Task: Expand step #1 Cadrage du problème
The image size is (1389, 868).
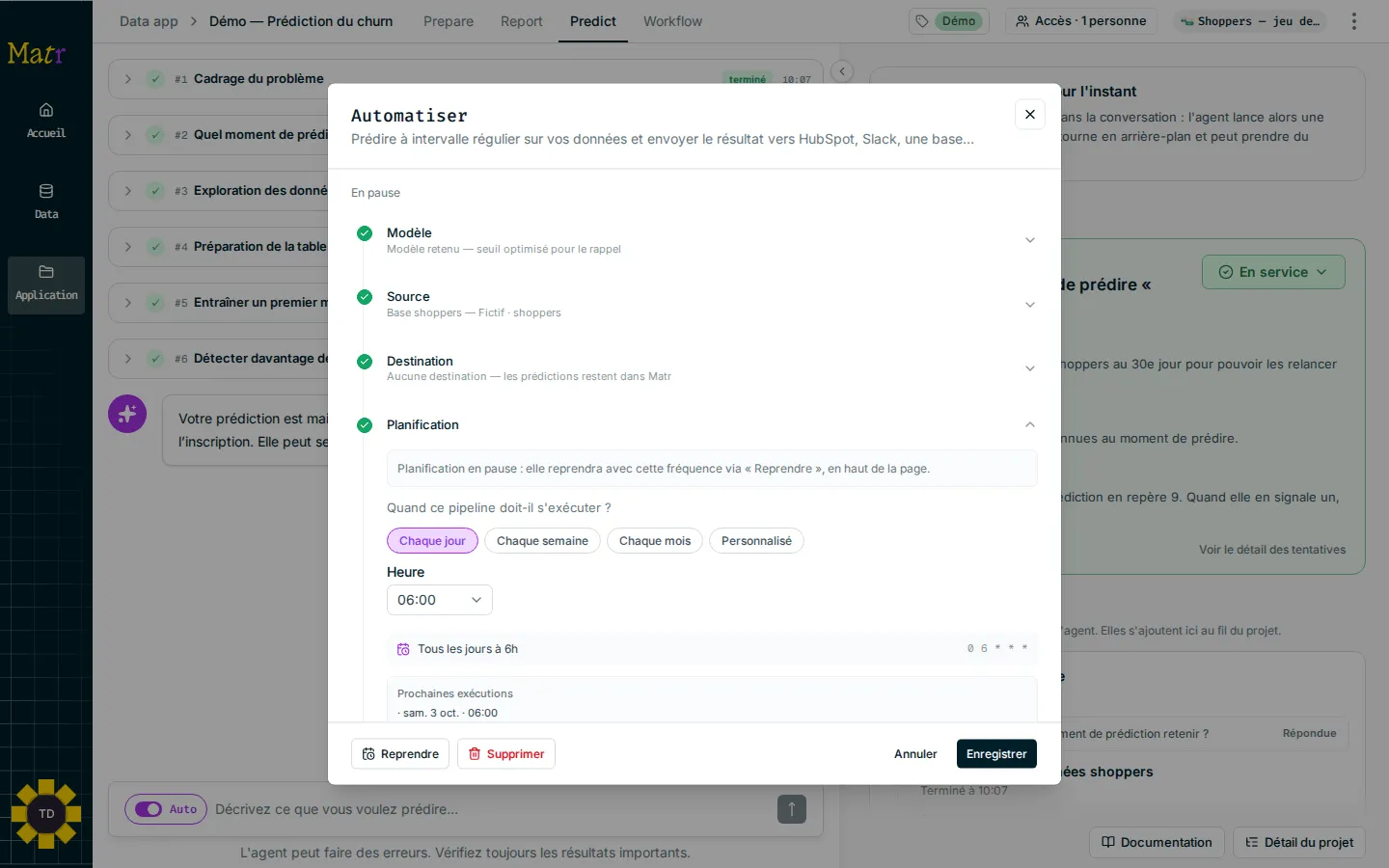Action: [x=127, y=79]
